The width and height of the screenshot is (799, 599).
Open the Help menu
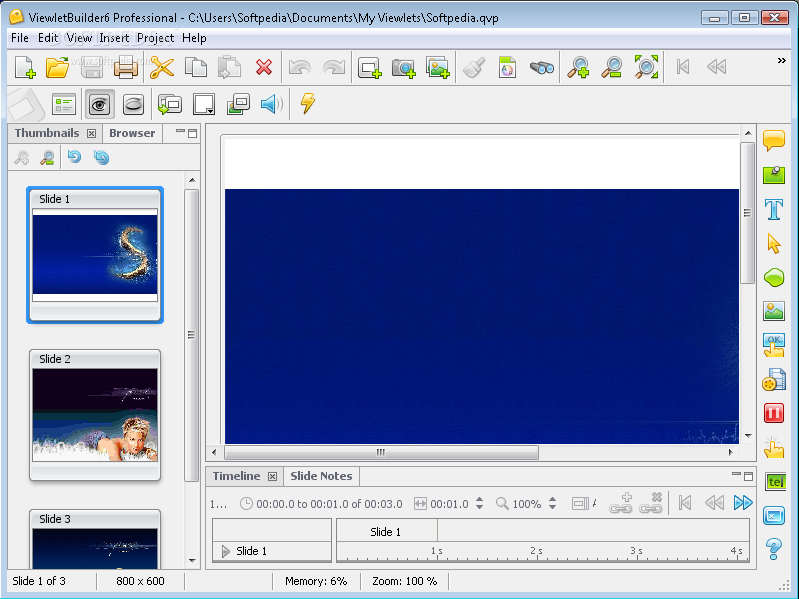coord(194,38)
